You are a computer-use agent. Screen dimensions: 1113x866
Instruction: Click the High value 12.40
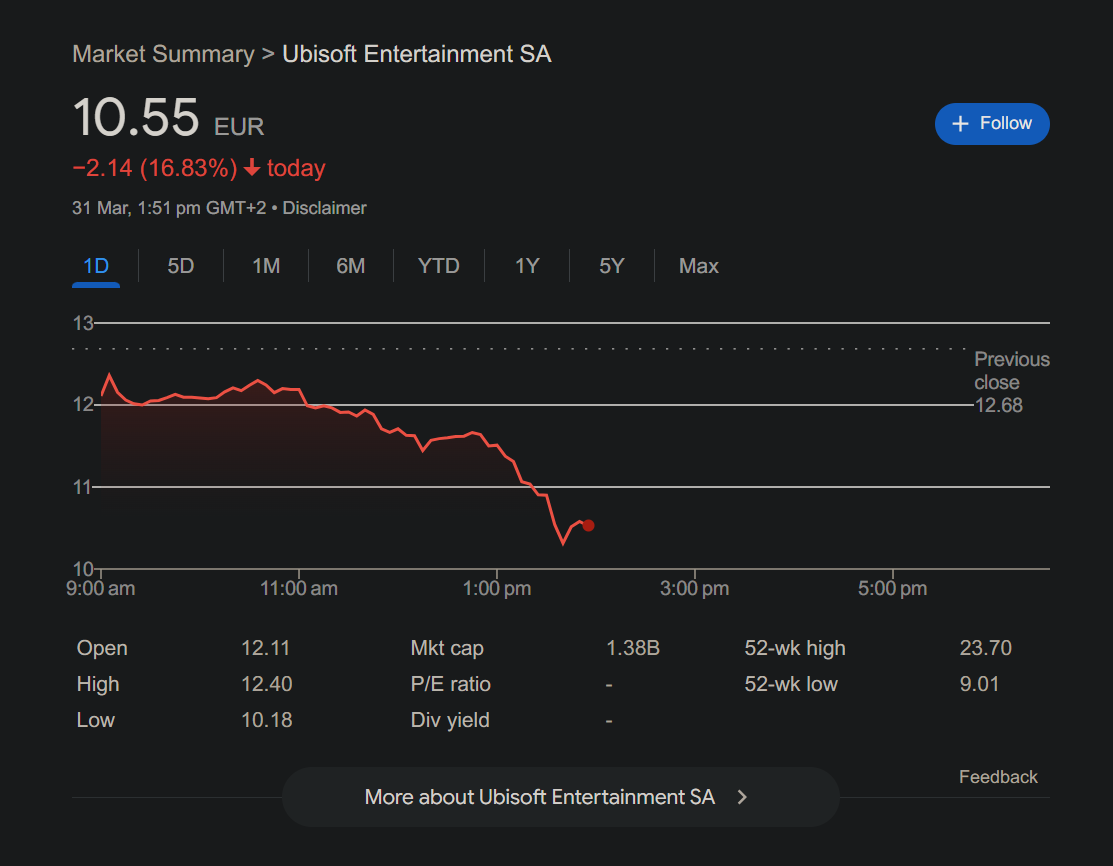pos(266,684)
